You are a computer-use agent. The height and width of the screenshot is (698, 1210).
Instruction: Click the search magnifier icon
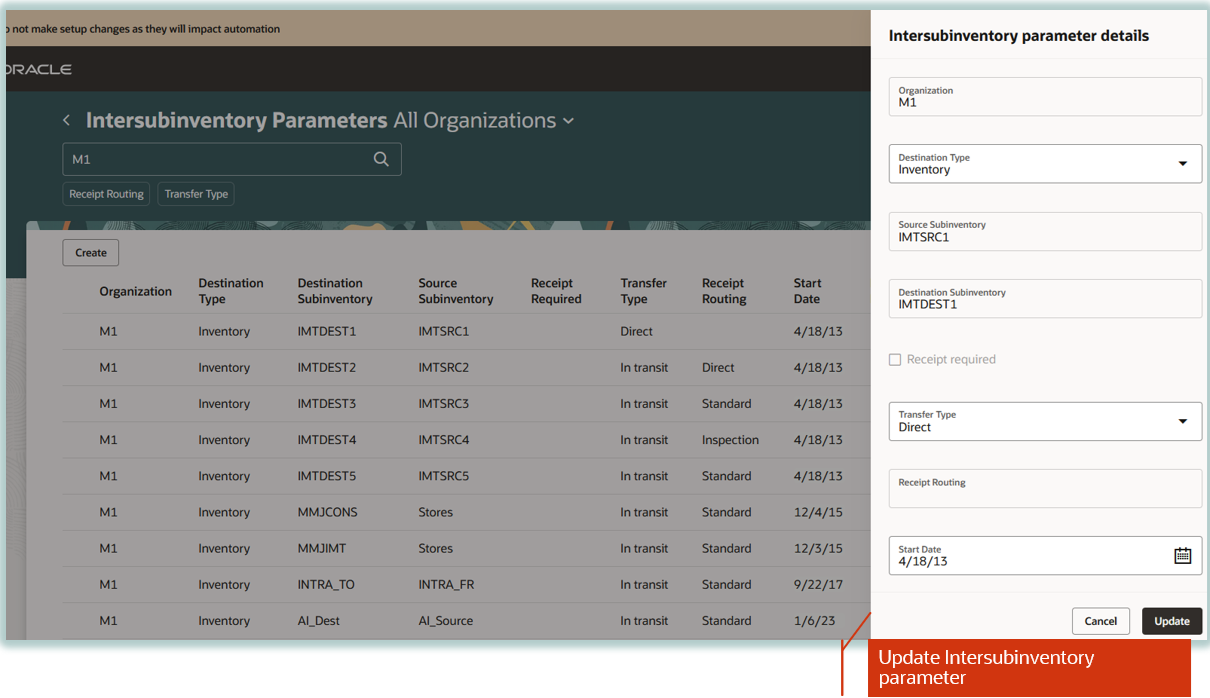pos(381,159)
